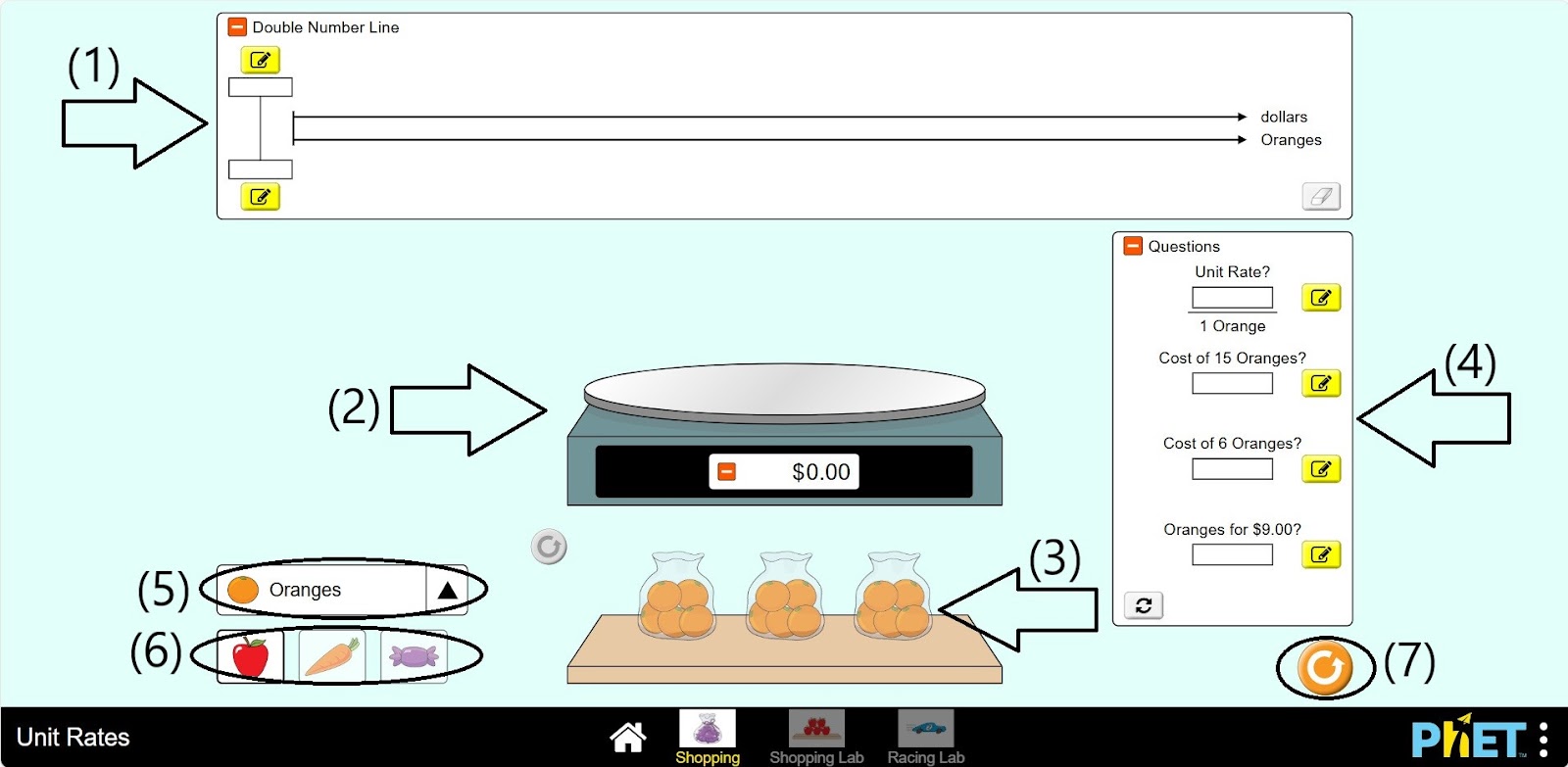Collapse the Questions panel
This screenshot has height=767, width=1568.
1133,246
